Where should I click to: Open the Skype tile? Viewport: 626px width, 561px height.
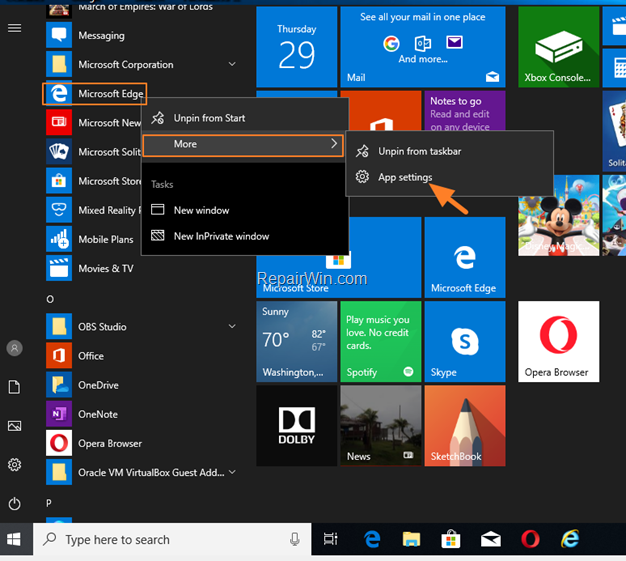tap(465, 342)
